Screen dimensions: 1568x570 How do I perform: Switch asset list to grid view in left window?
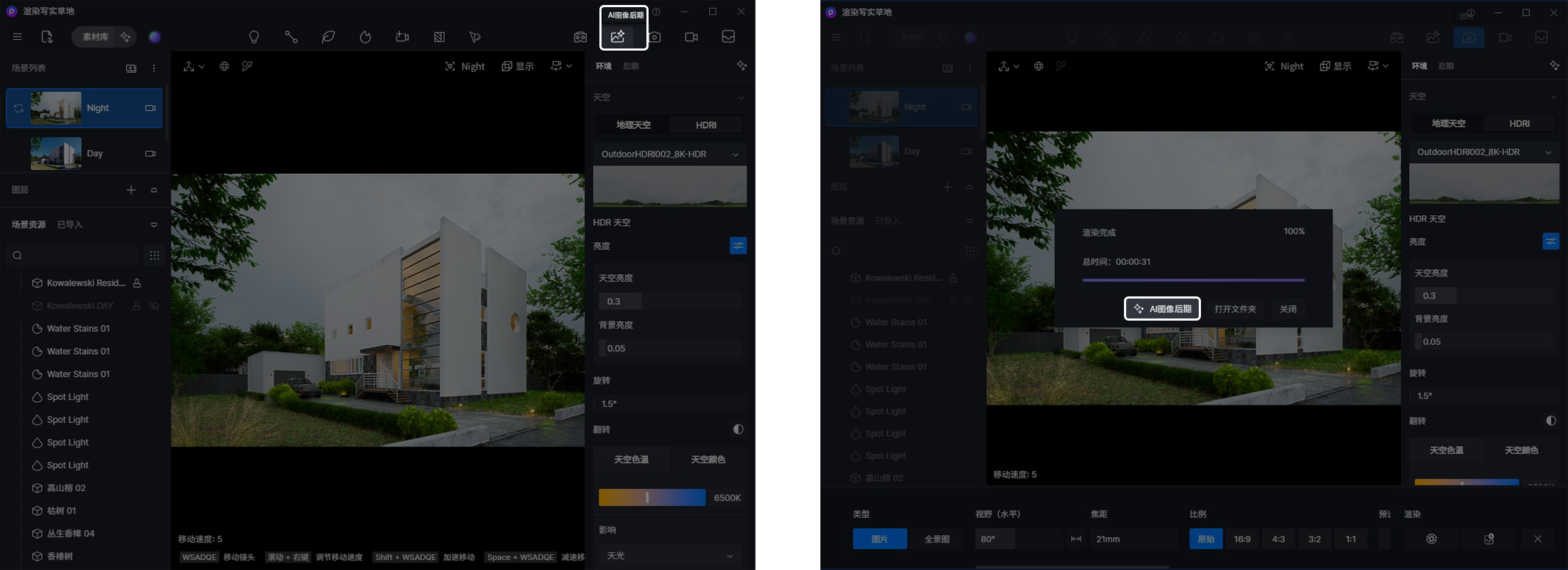(155, 255)
